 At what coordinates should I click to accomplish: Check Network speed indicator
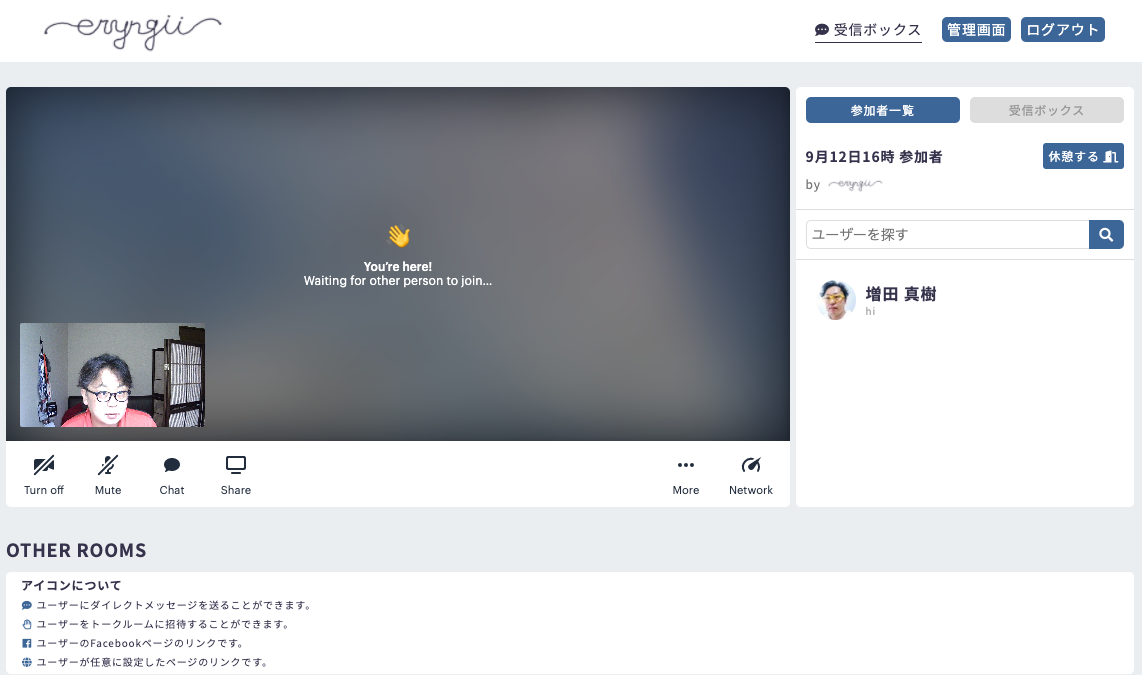[x=751, y=474]
